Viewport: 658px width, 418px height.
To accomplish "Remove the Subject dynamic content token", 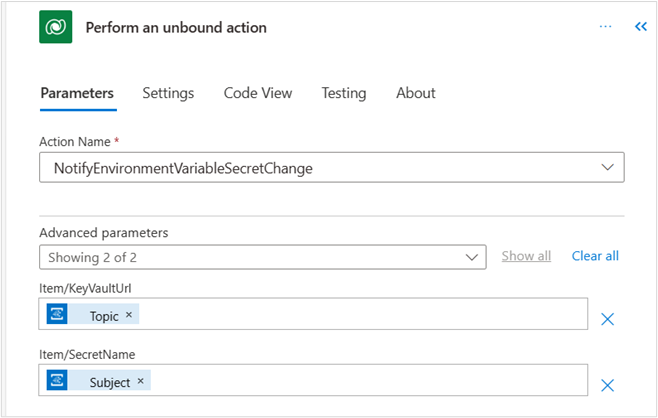I will click(141, 381).
